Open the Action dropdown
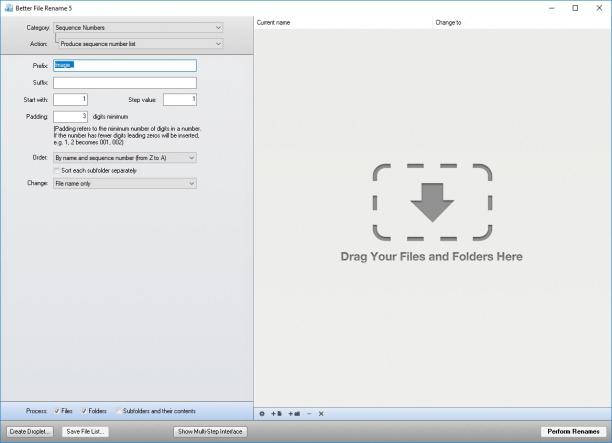The width and height of the screenshot is (612, 443). 141,44
